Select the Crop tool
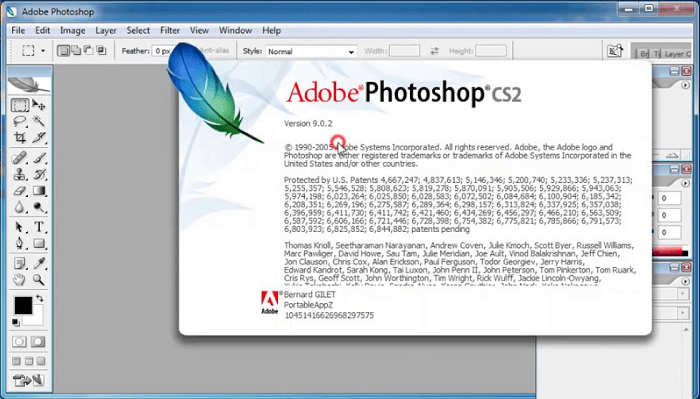The width and height of the screenshot is (700, 399). [20, 137]
